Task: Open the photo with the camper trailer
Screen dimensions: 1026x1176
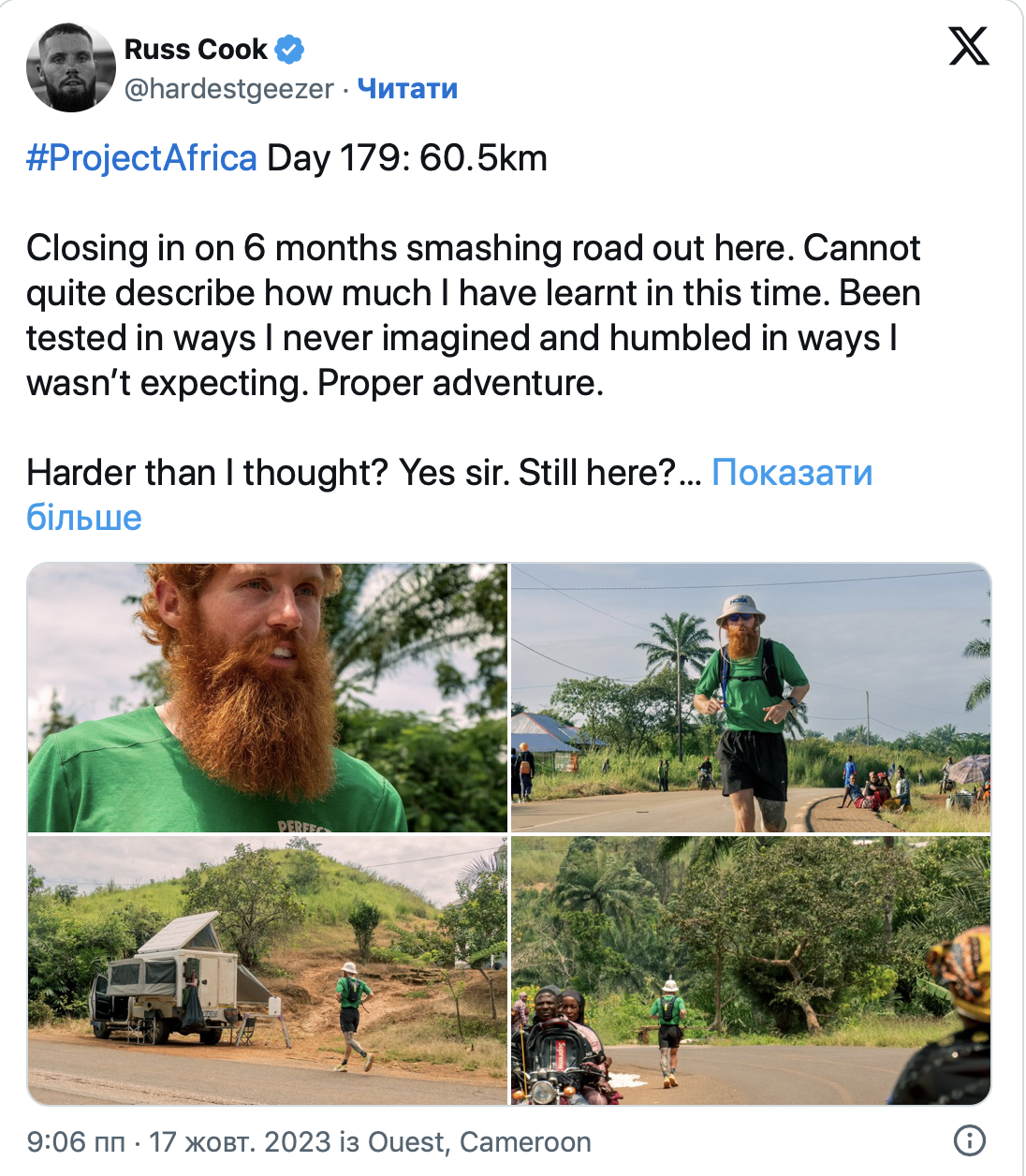Action: (268, 971)
